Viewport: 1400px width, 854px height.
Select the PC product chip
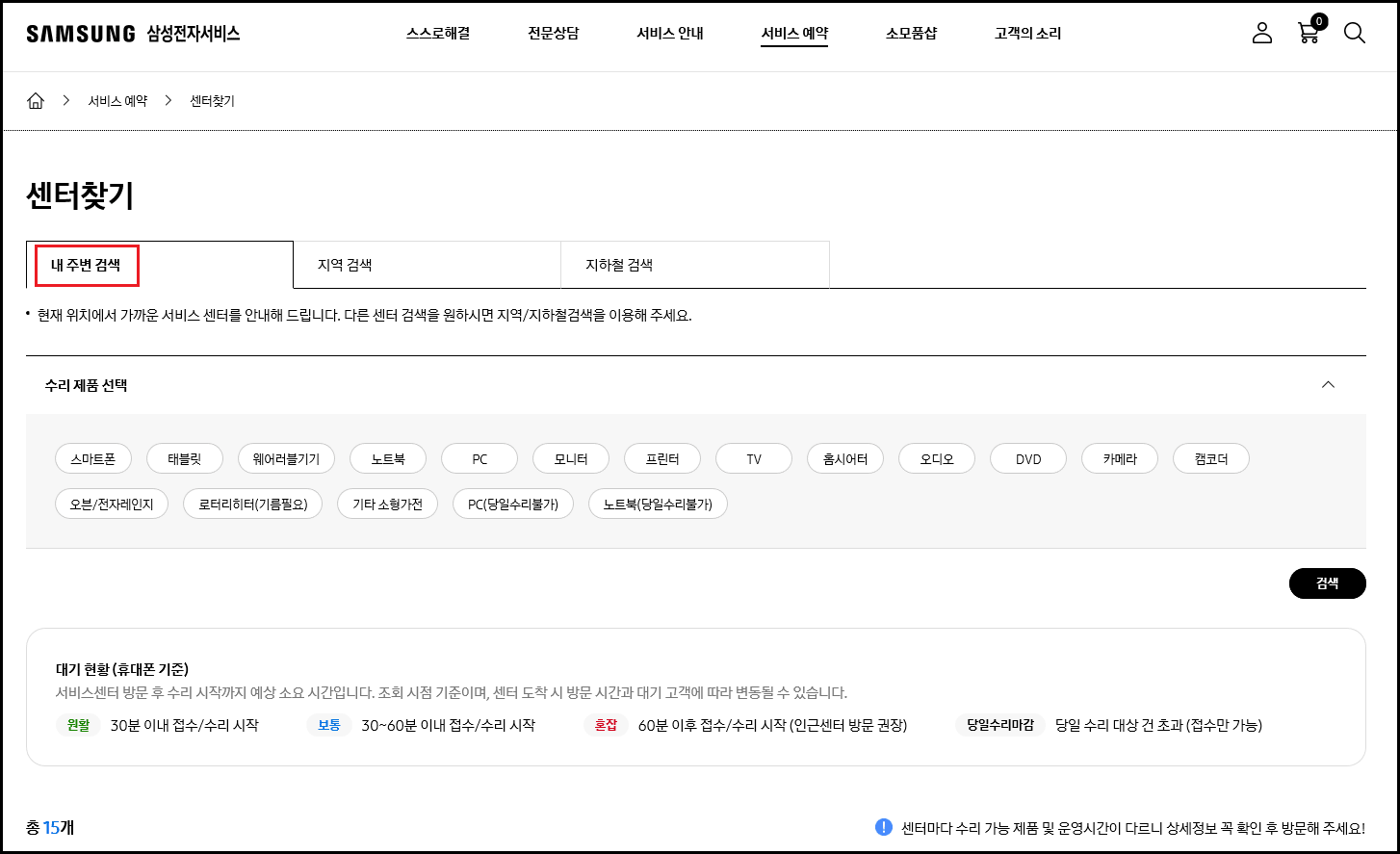pyautogui.click(x=480, y=459)
